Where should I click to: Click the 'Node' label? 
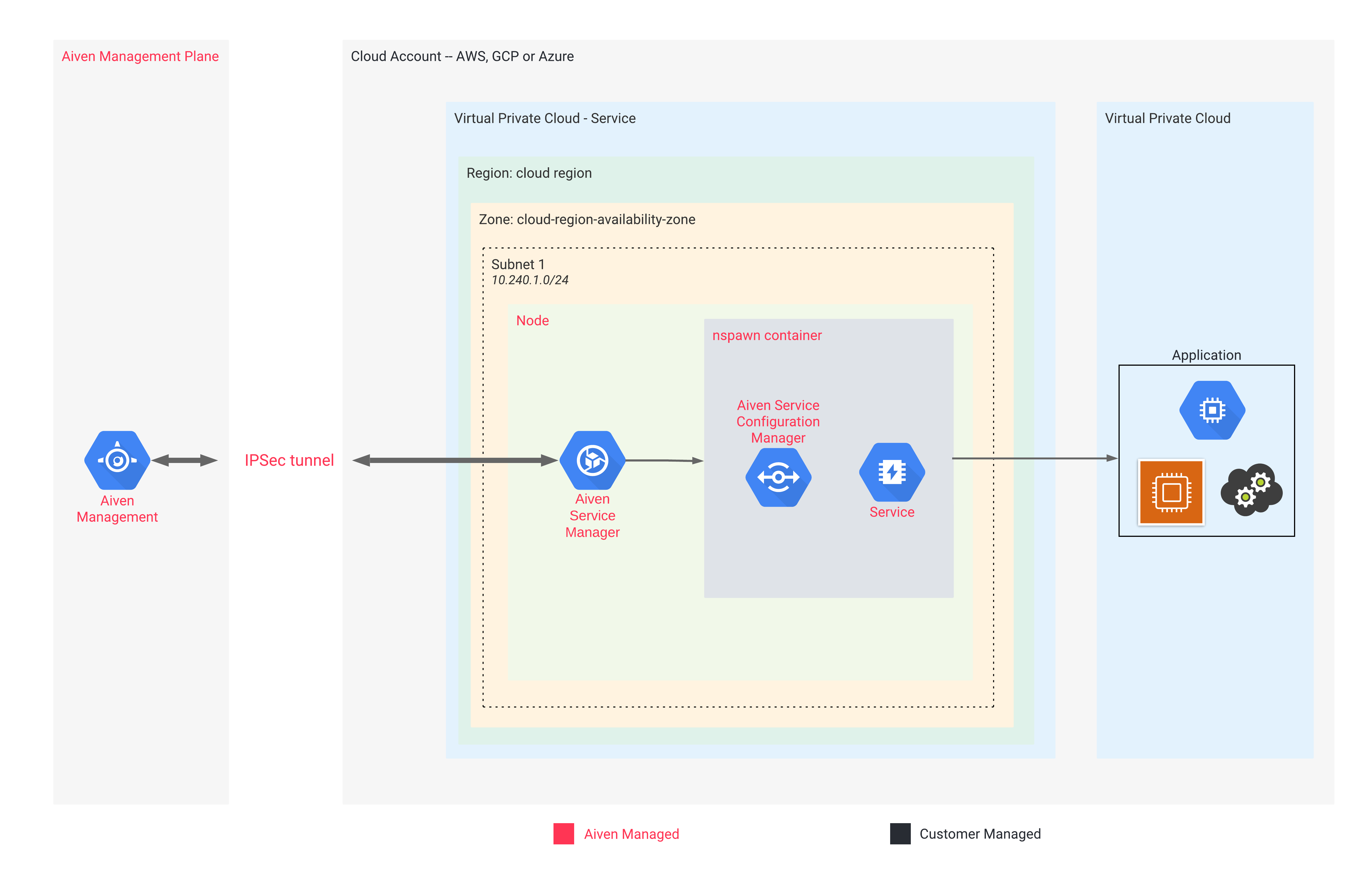pyautogui.click(x=532, y=321)
